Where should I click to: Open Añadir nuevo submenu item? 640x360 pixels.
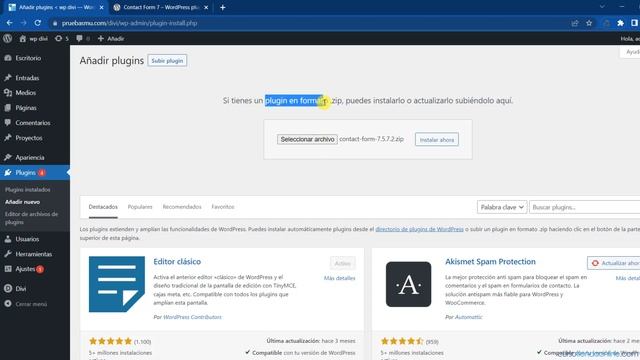point(22,202)
